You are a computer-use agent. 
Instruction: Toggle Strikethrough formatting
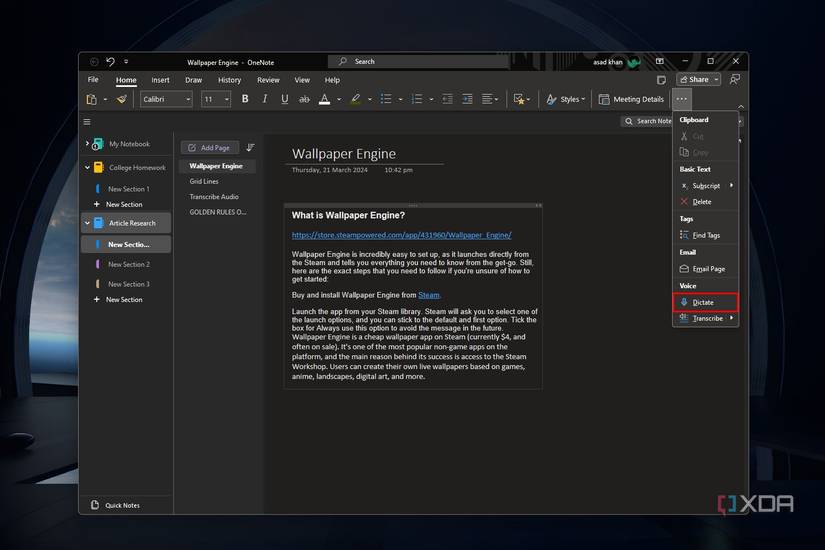point(304,99)
